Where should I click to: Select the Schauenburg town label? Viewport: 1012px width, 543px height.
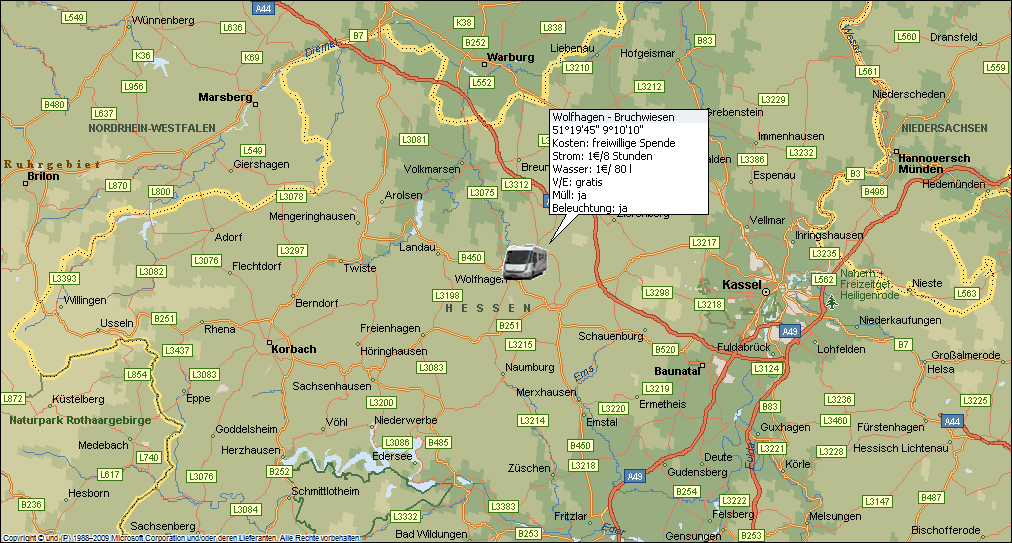click(x=611, y=336)
